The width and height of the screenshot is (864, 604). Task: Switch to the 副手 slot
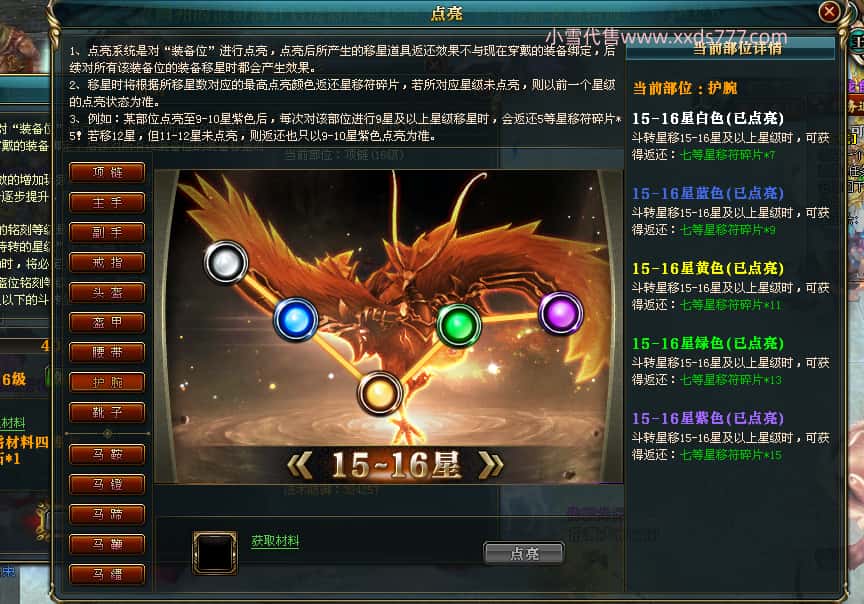coord(107,233)
